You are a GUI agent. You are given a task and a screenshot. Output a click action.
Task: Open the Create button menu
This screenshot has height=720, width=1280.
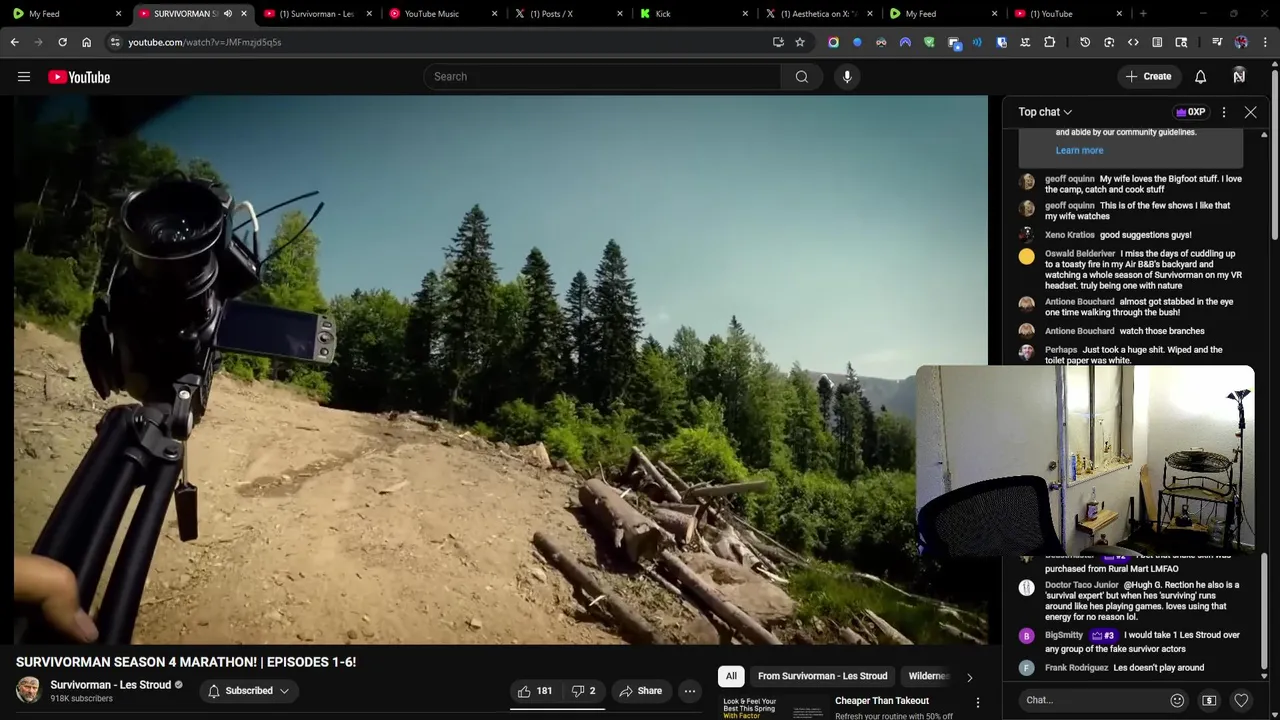(1148, 76)
